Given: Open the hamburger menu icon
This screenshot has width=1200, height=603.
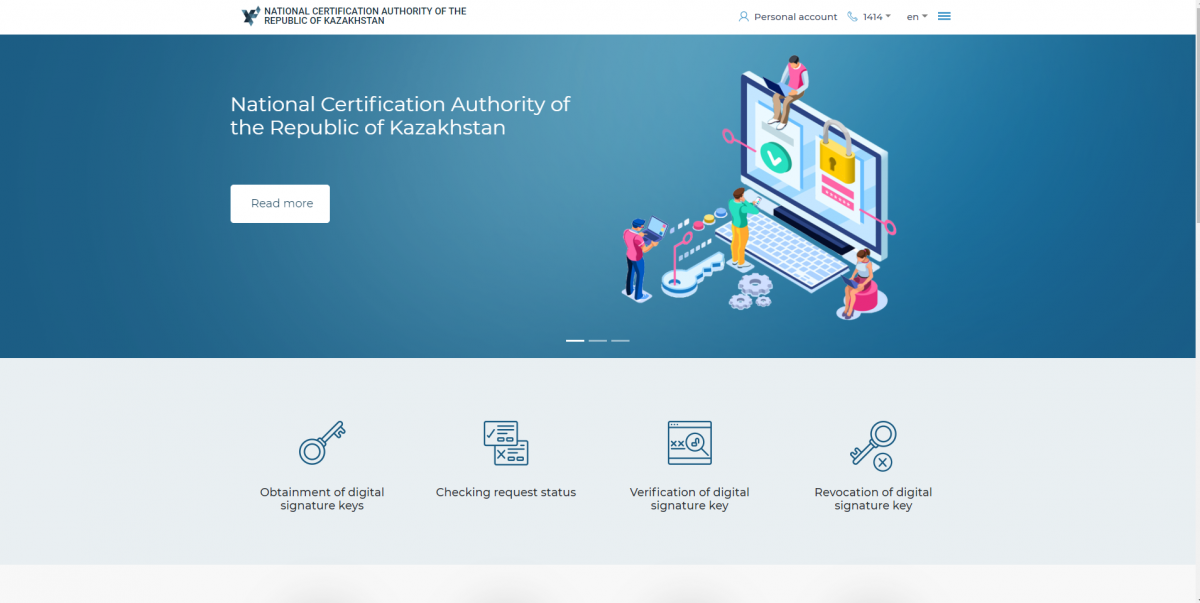Looking at the screenshot, I should click(x=944, y=16).
